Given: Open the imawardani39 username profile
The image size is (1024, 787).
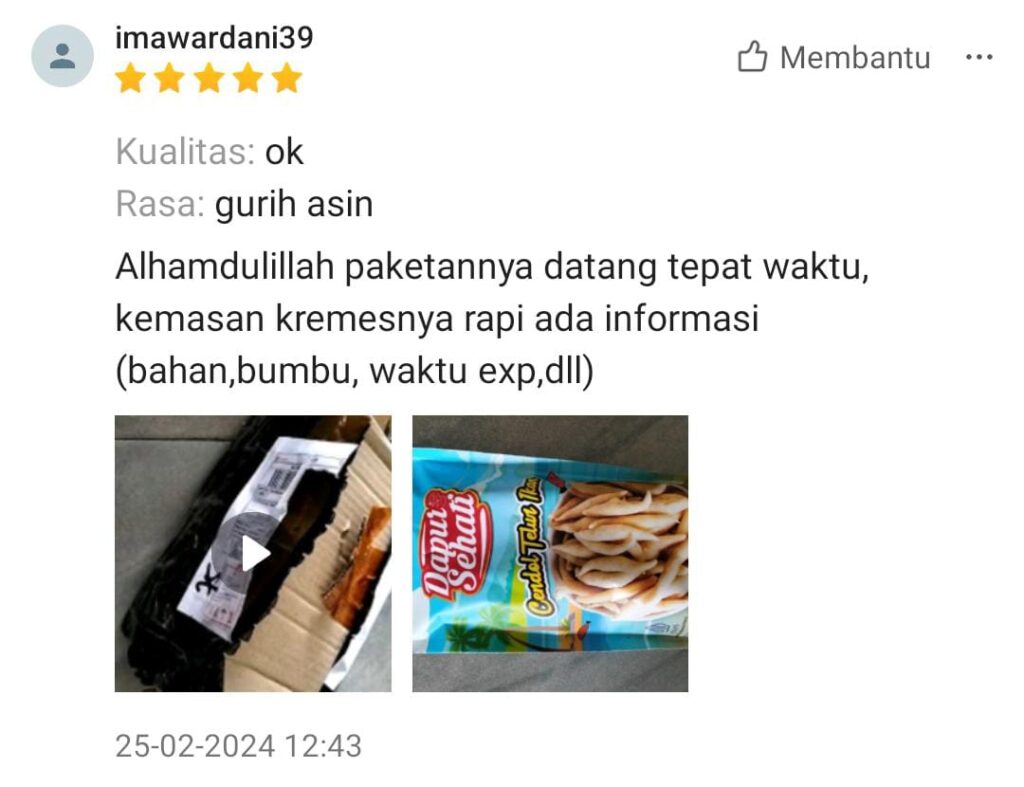Looking at the screenshot, I should click(x=214, y=37).
